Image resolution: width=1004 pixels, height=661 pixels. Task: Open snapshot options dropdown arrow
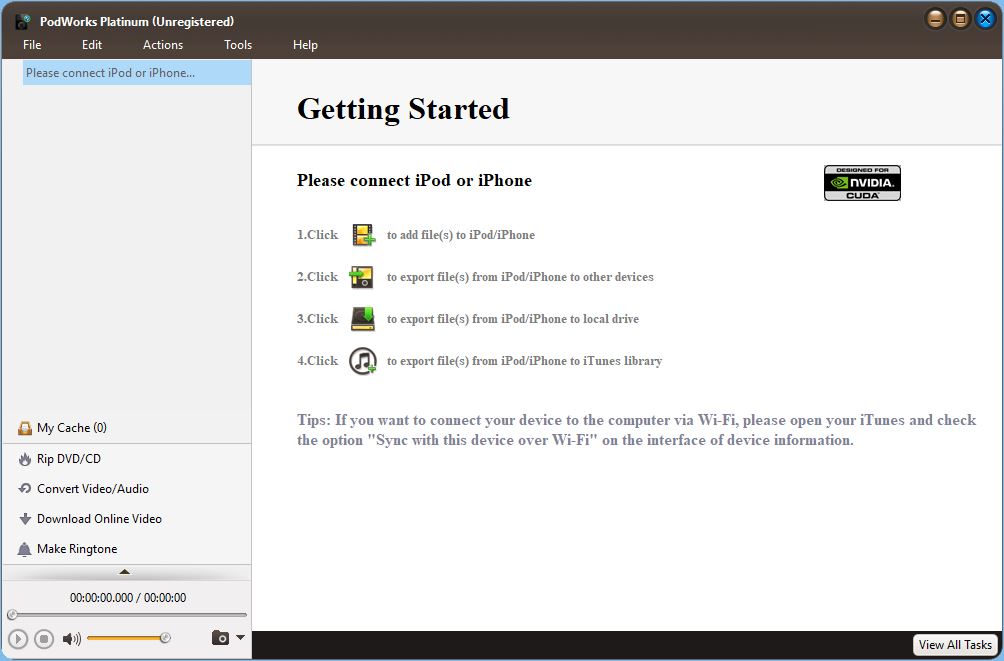click(240, 637)
